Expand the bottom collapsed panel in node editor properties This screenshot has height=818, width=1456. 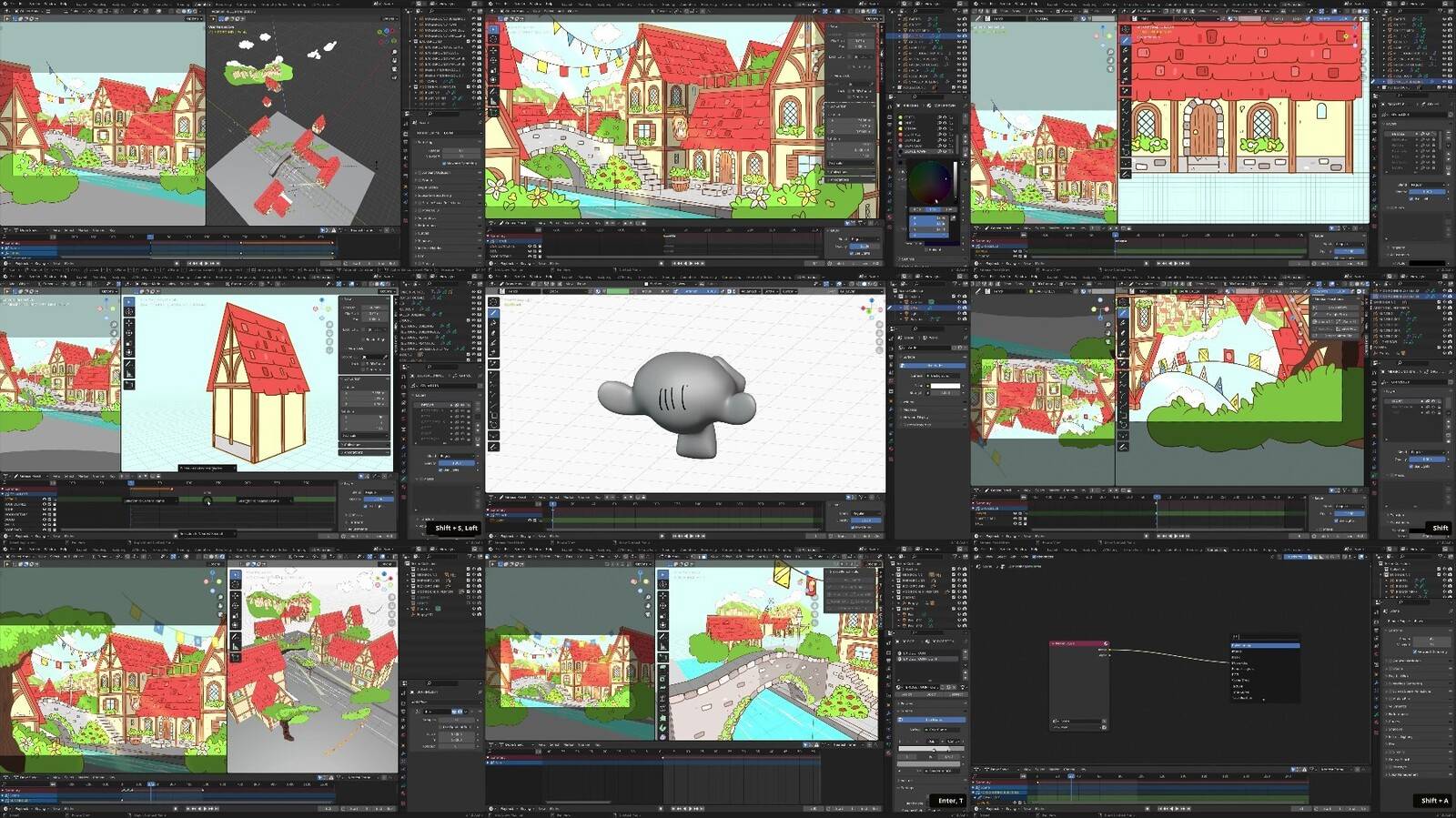(x=1387, y=773)
